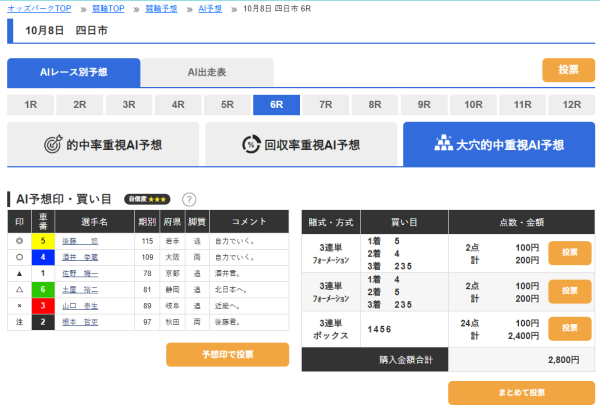Click the 注 mark in car 2 row
The height and width of the screenshot is (417, 600).
click(x=19, y=322)
